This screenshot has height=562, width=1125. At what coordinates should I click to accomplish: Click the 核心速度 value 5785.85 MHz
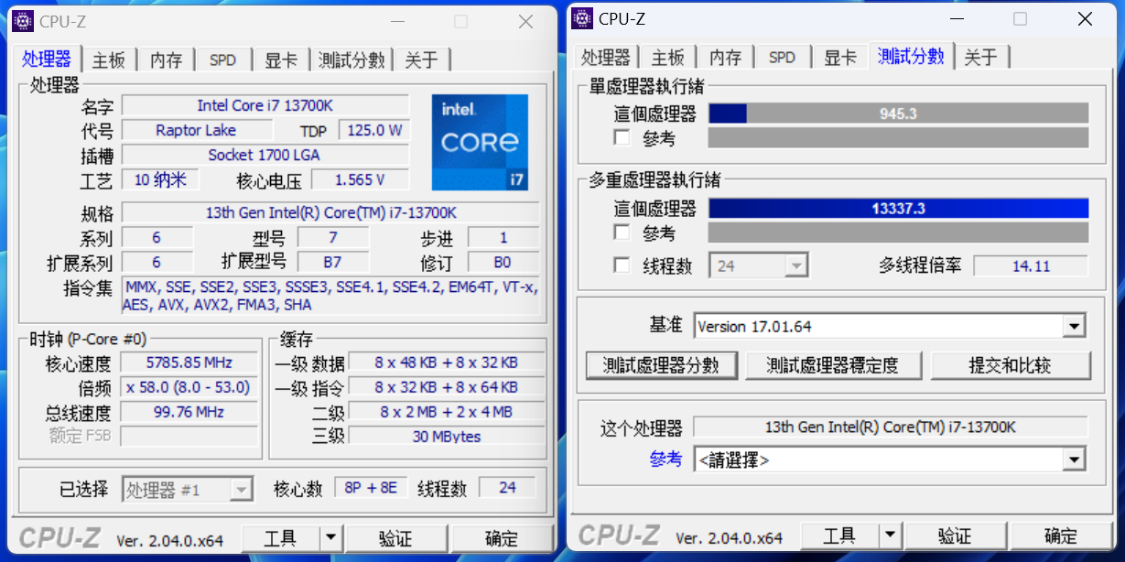(x=189, y=362)
